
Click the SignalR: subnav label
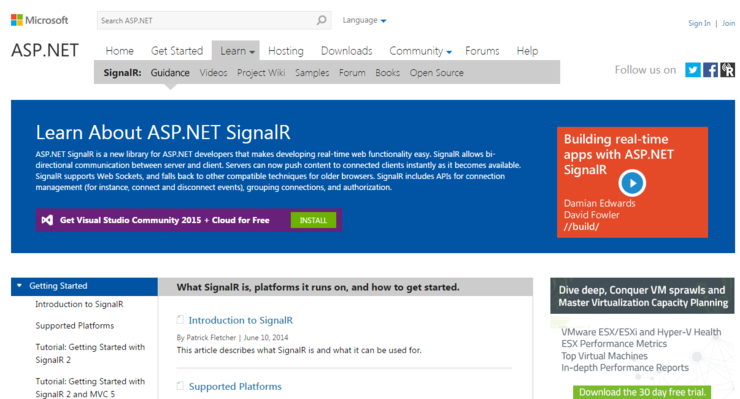tap(122, 73)
